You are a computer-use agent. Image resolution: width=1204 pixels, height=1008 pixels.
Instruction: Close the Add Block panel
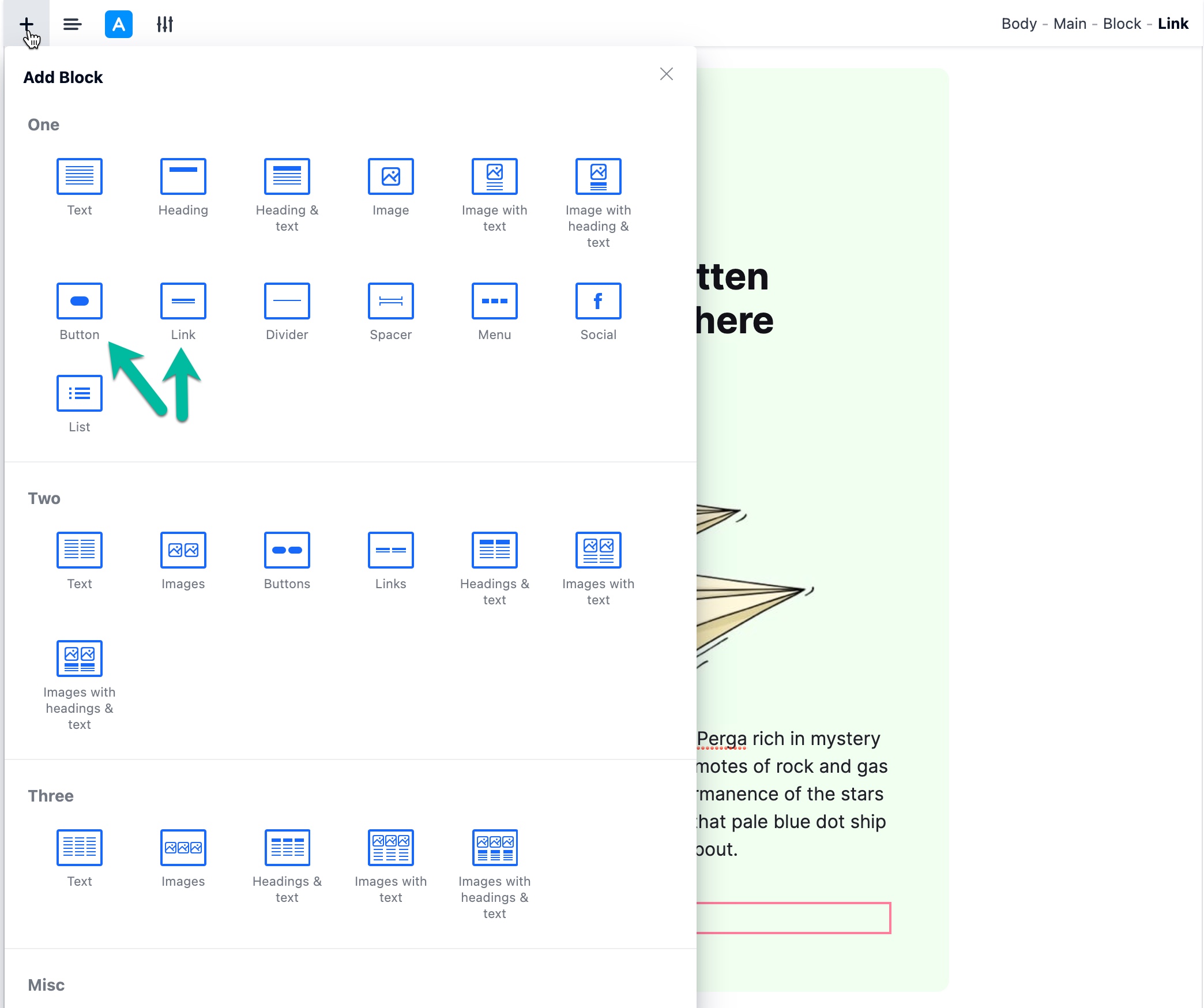[666, 74]
